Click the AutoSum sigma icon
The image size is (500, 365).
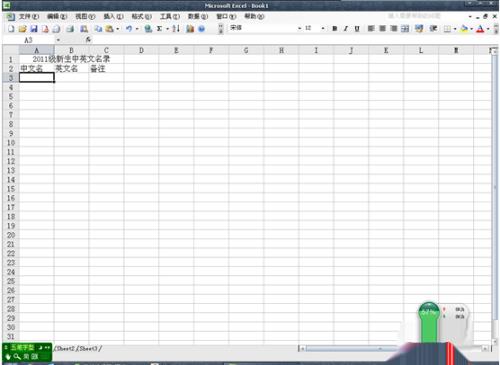pyautogui.click(x=160, y=29)
